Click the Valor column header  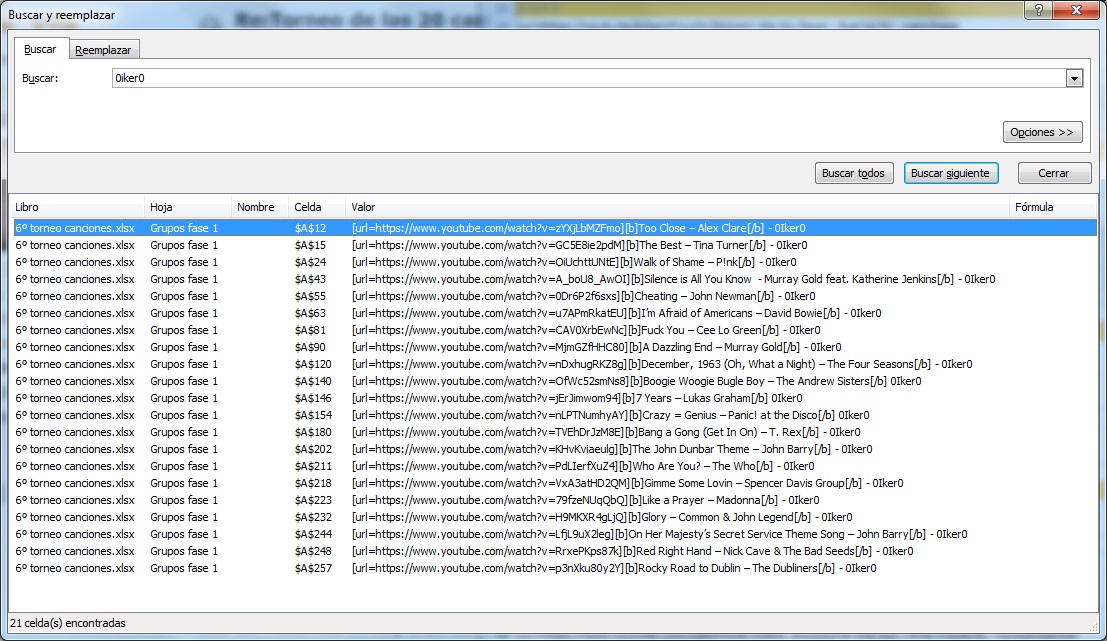coord(678,207)
